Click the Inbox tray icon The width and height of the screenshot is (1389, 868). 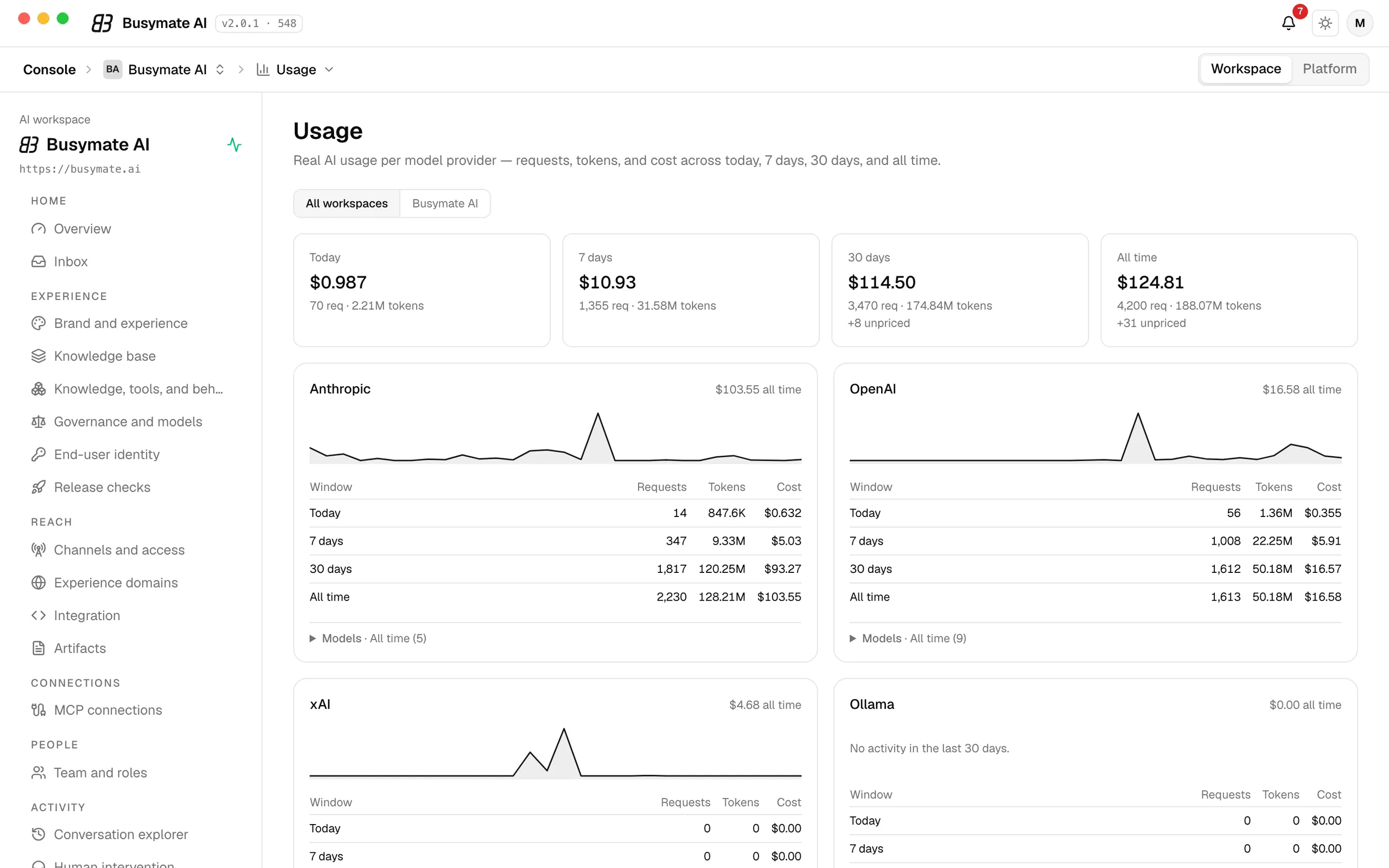coord(39,261)
